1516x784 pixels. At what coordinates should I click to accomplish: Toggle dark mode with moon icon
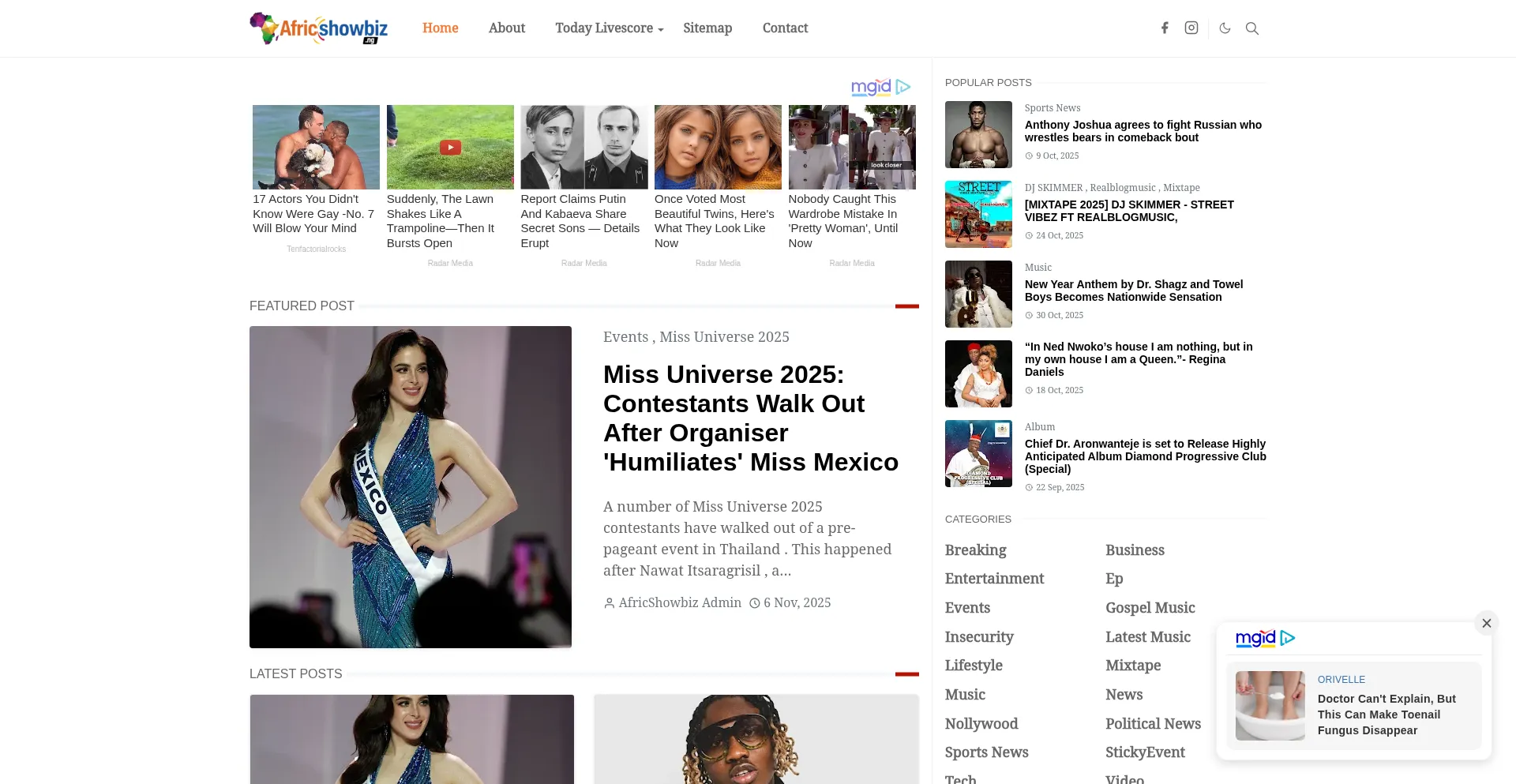point(1225,28)
